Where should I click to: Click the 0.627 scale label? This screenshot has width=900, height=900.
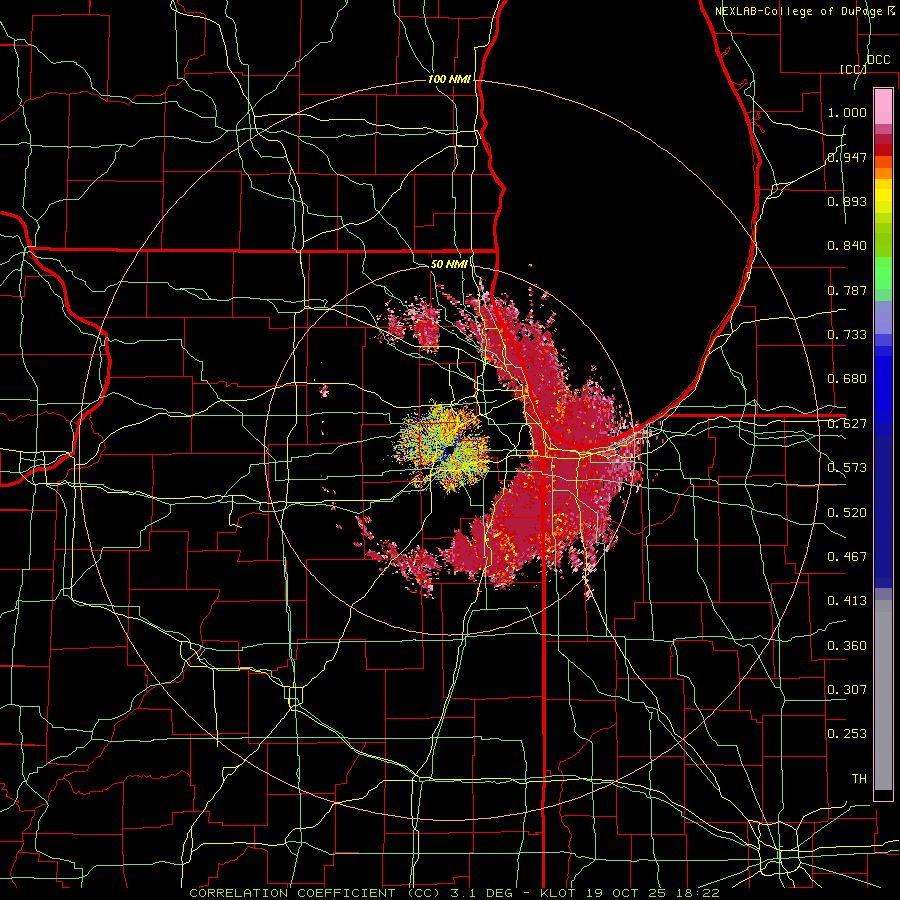(x=847, y=424)
